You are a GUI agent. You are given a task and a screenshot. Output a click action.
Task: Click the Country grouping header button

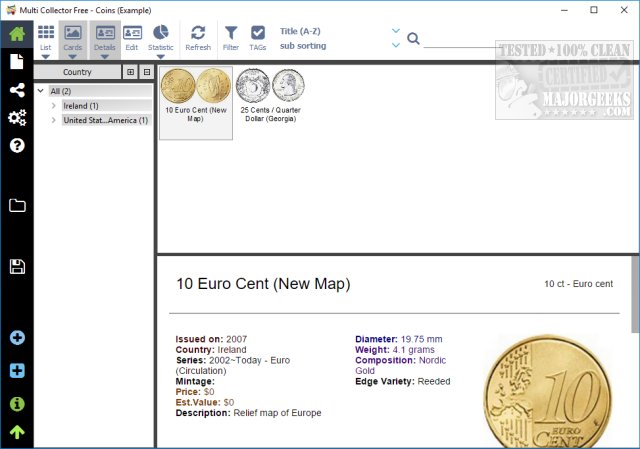pos(78,72)
